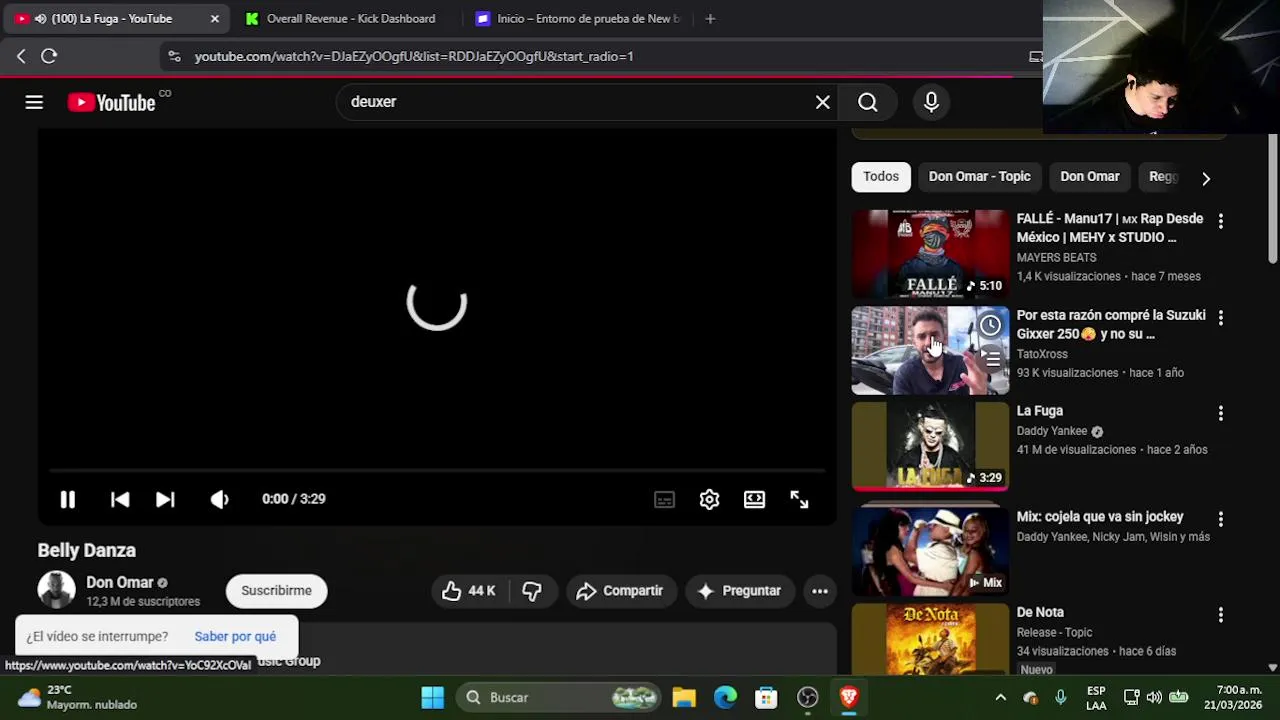The width and height of the screenshot is (1280, 720).
Task: Mute the player volume
Action: point(219,499)
